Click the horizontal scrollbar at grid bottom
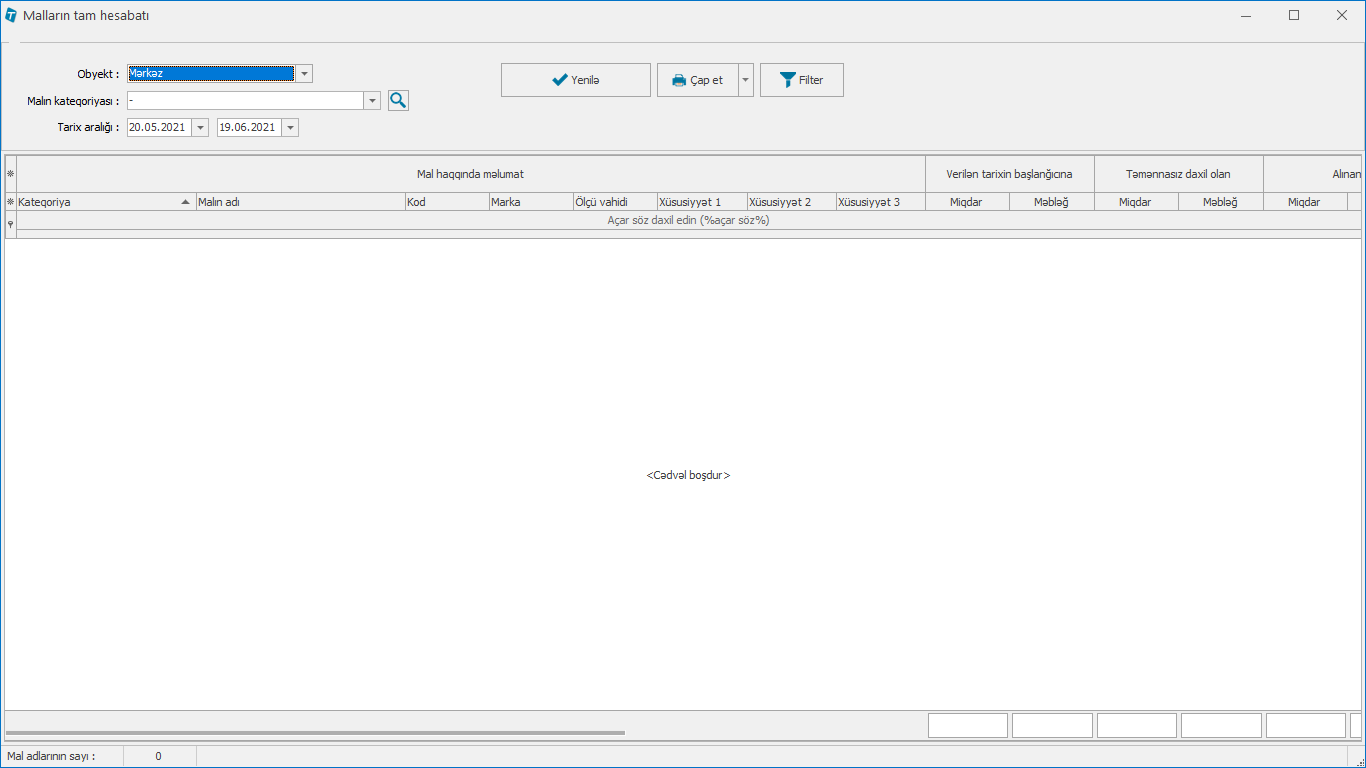This screenshot has height=768, width=1366. coord(315,733)
